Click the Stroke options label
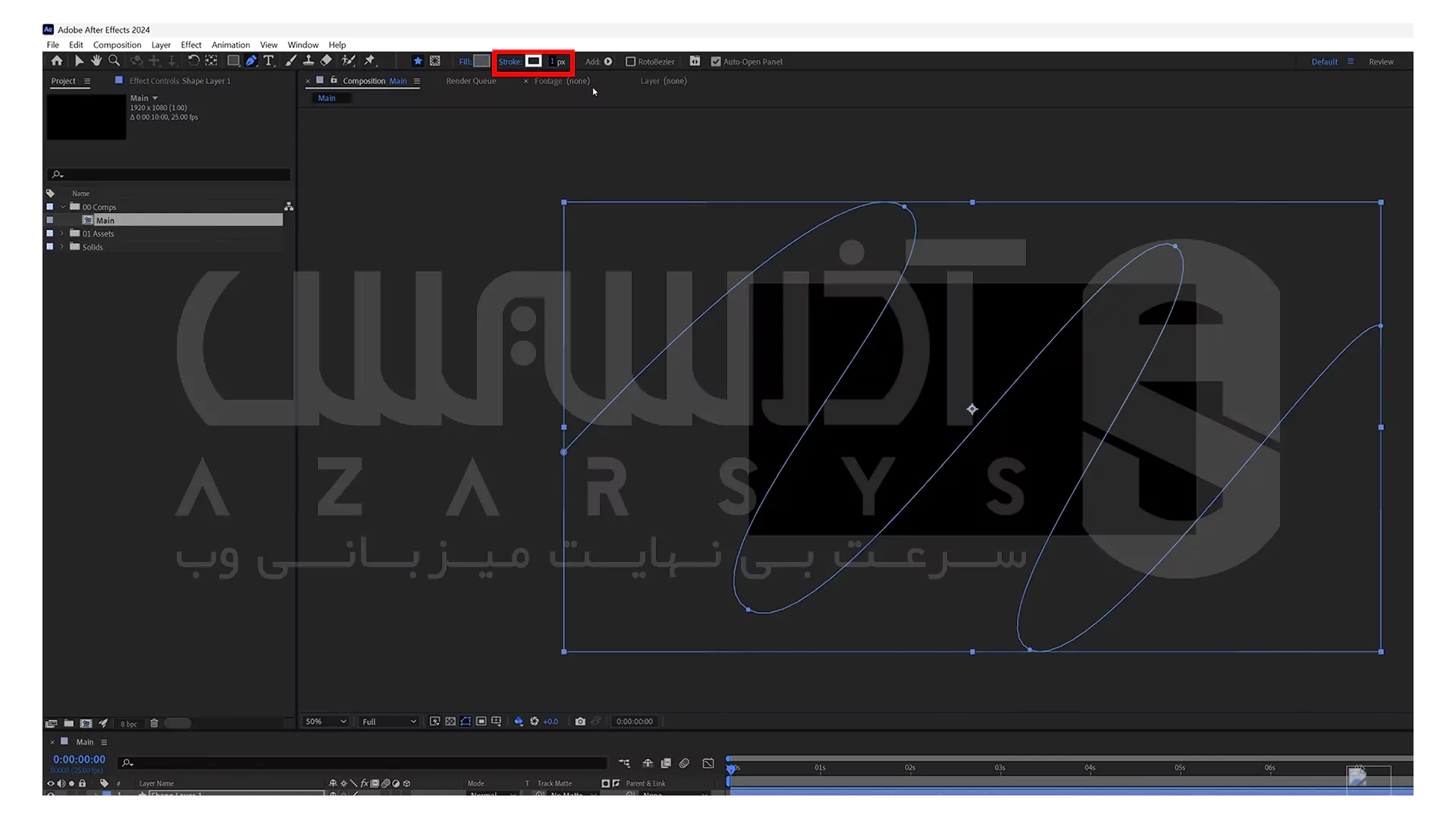The width and height of the screenshot is (1456, 819). pos(510,61)
